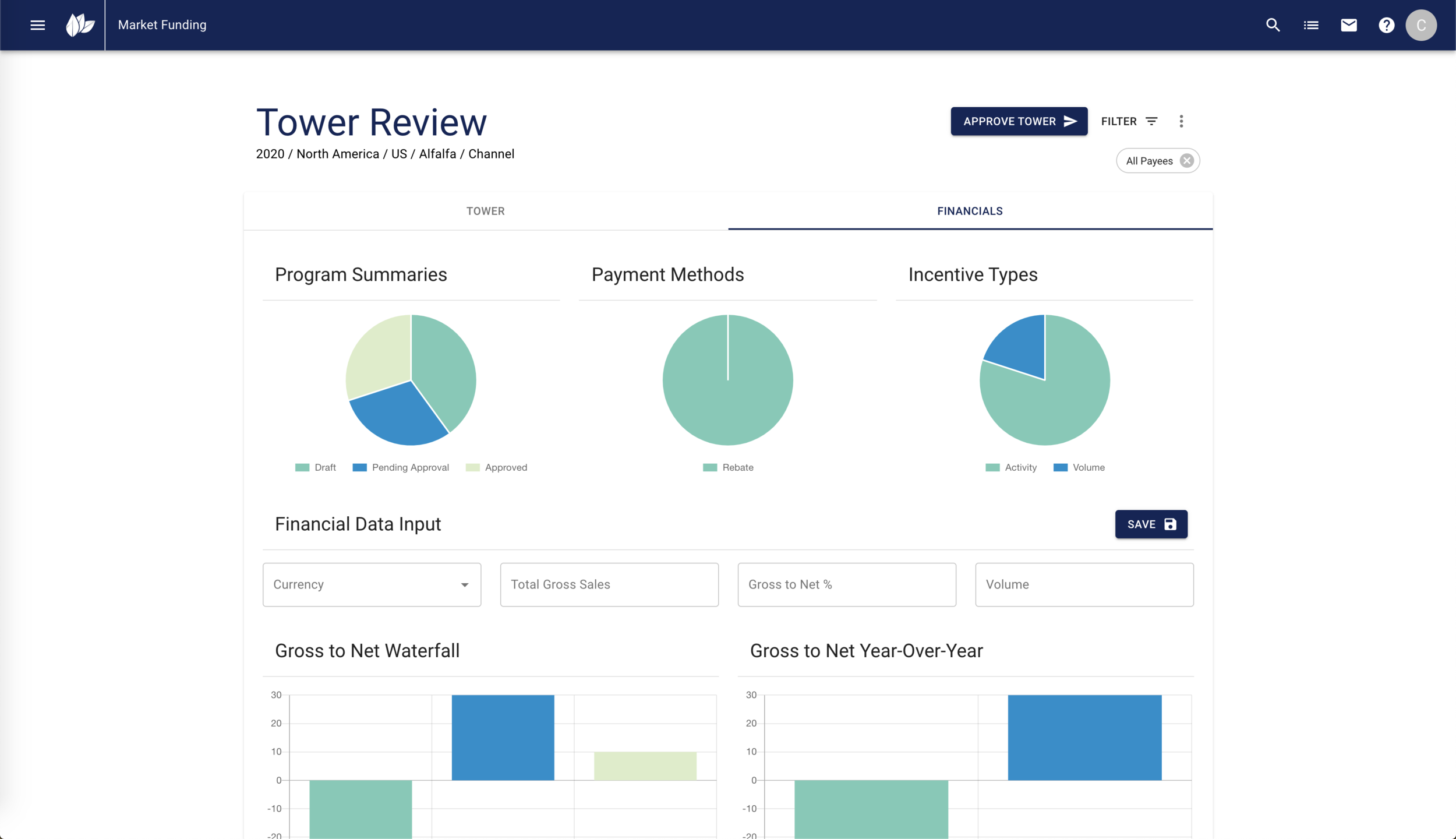Toggle the Volume legend entry in Incentive Types
This screenshot has width=1456, height=839.
pyautogui.click(x=1079, y=467)
